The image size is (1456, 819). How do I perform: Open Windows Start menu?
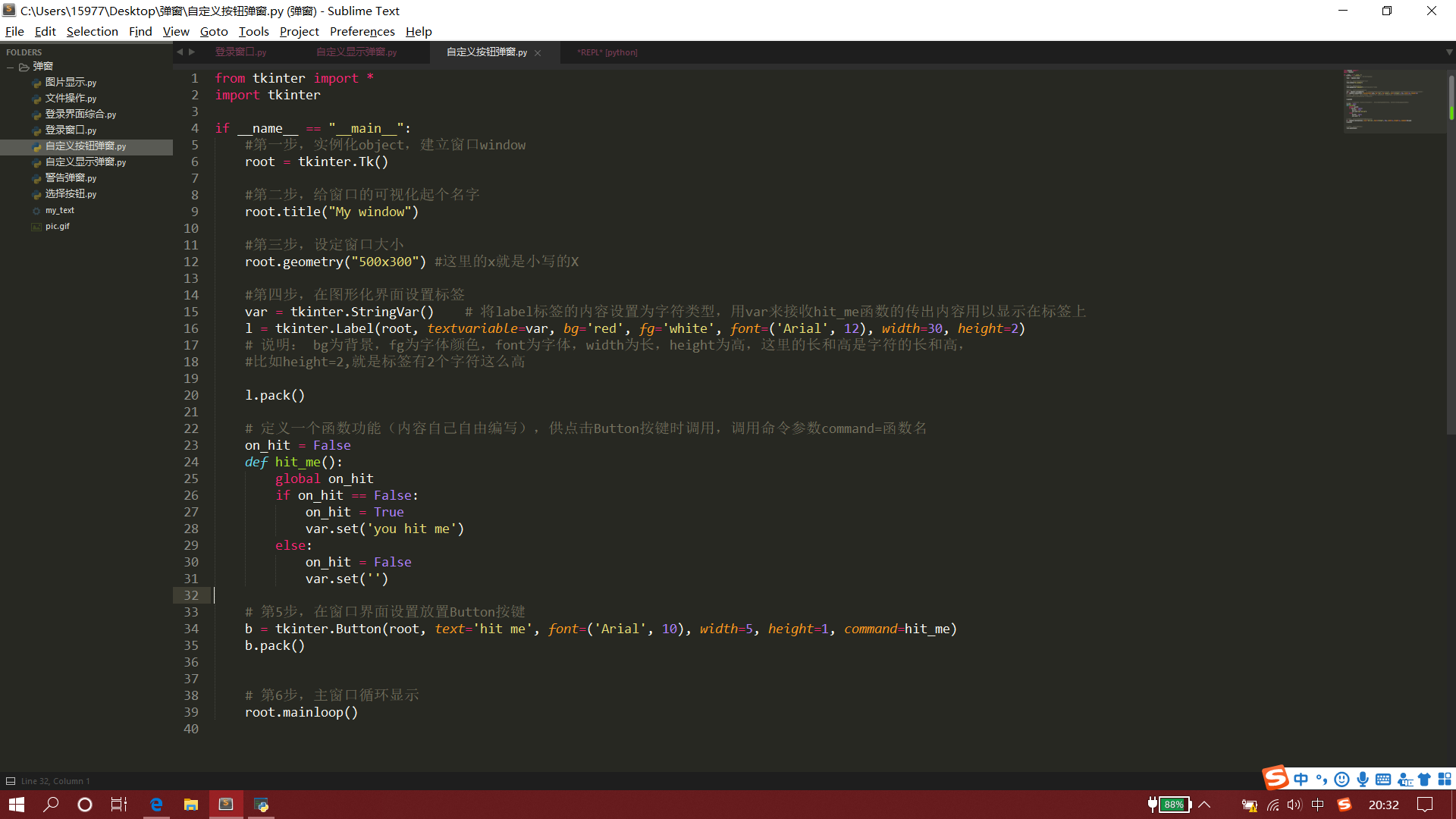[x=17, y=805]
